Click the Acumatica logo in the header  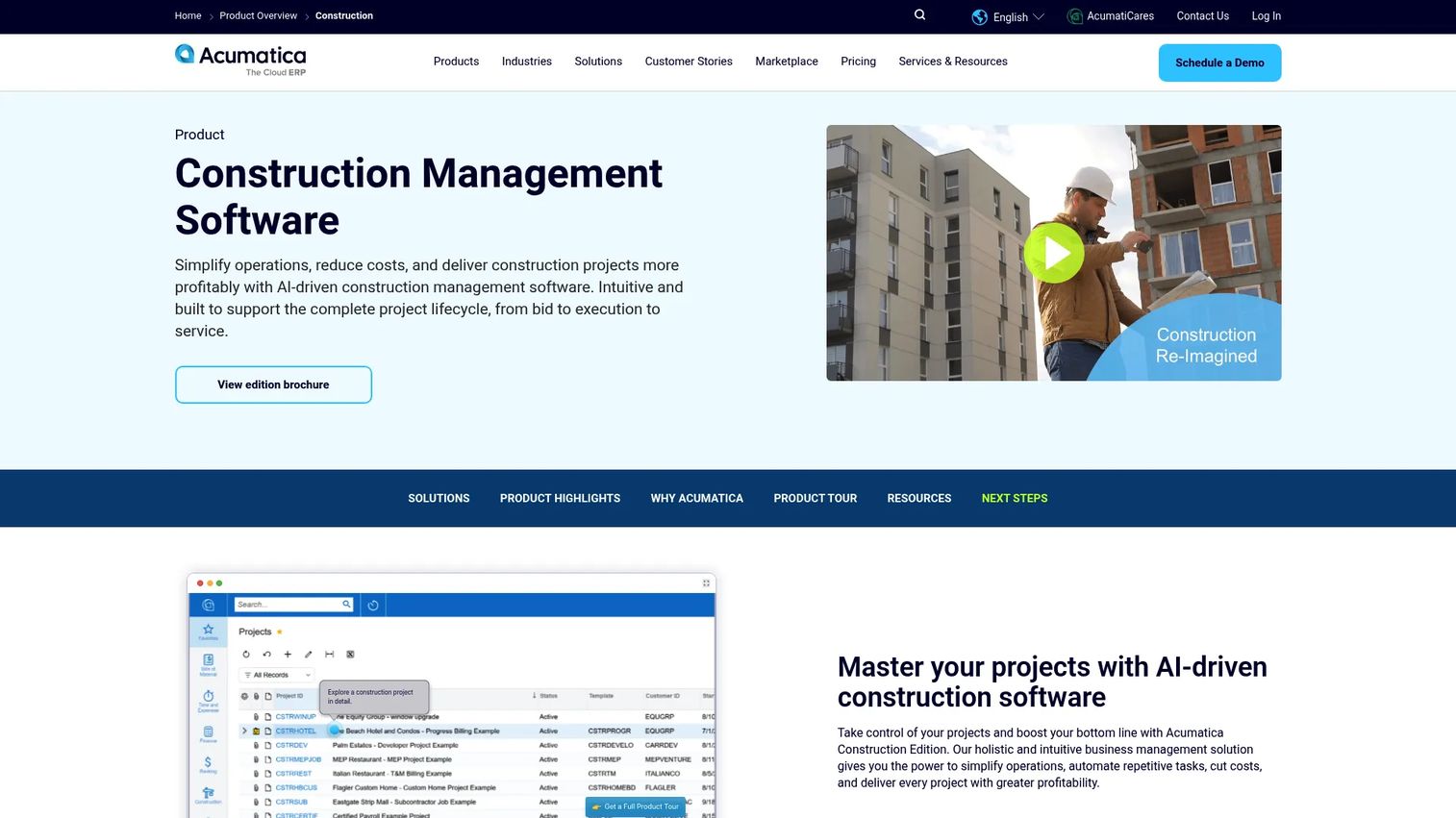(x=240, y=60)
